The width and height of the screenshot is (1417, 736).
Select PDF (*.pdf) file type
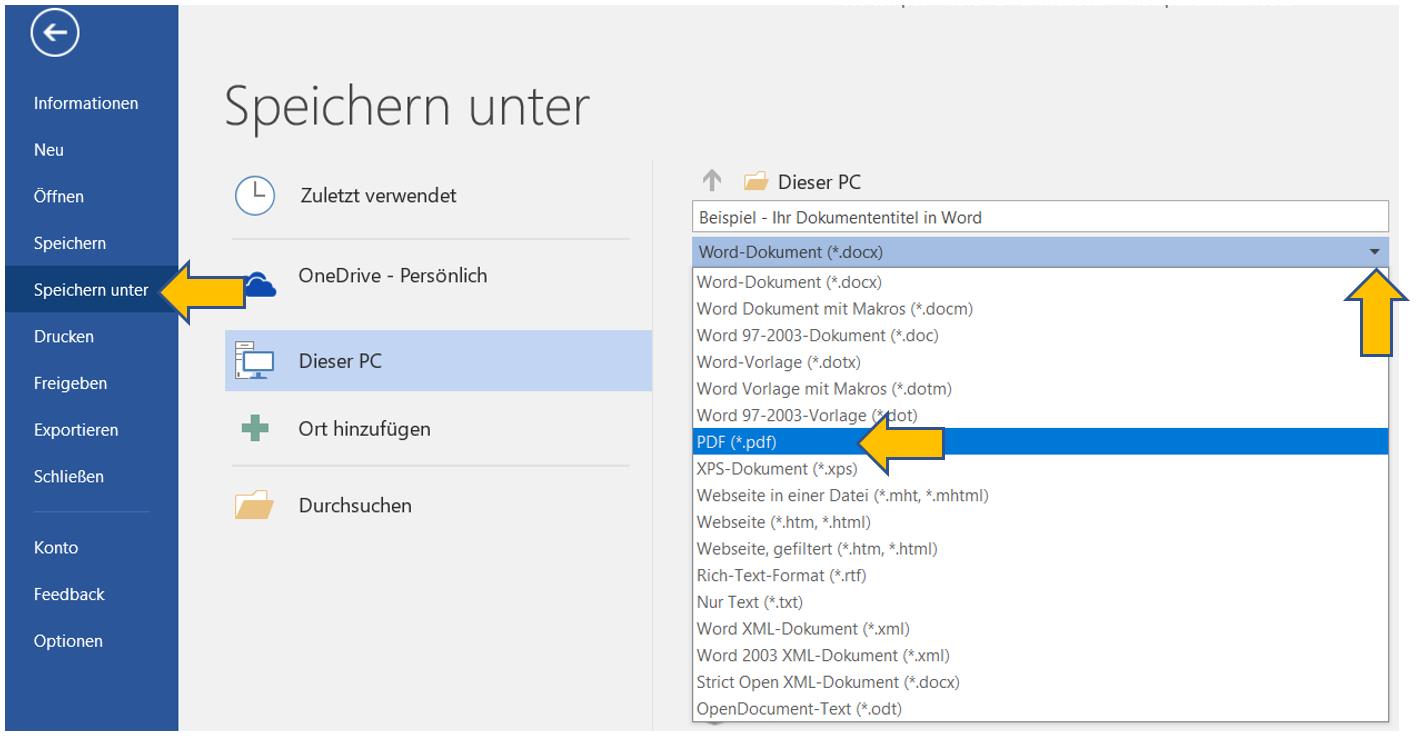tap(1040, 442)
